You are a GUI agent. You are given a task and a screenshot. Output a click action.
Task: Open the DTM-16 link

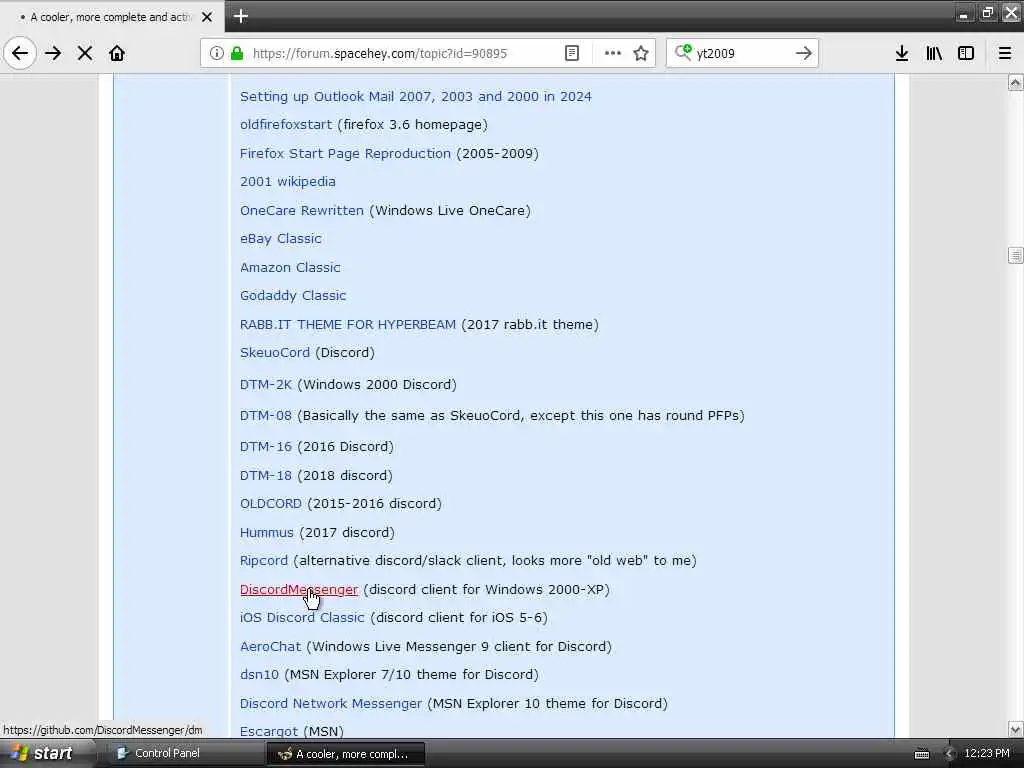pos(266,447)
